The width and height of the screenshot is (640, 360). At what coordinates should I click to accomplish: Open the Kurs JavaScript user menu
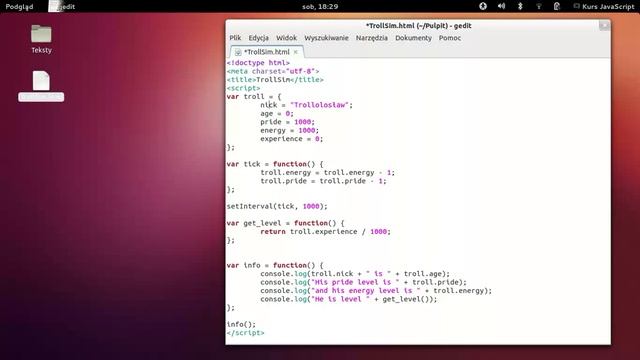coord(604,7)
